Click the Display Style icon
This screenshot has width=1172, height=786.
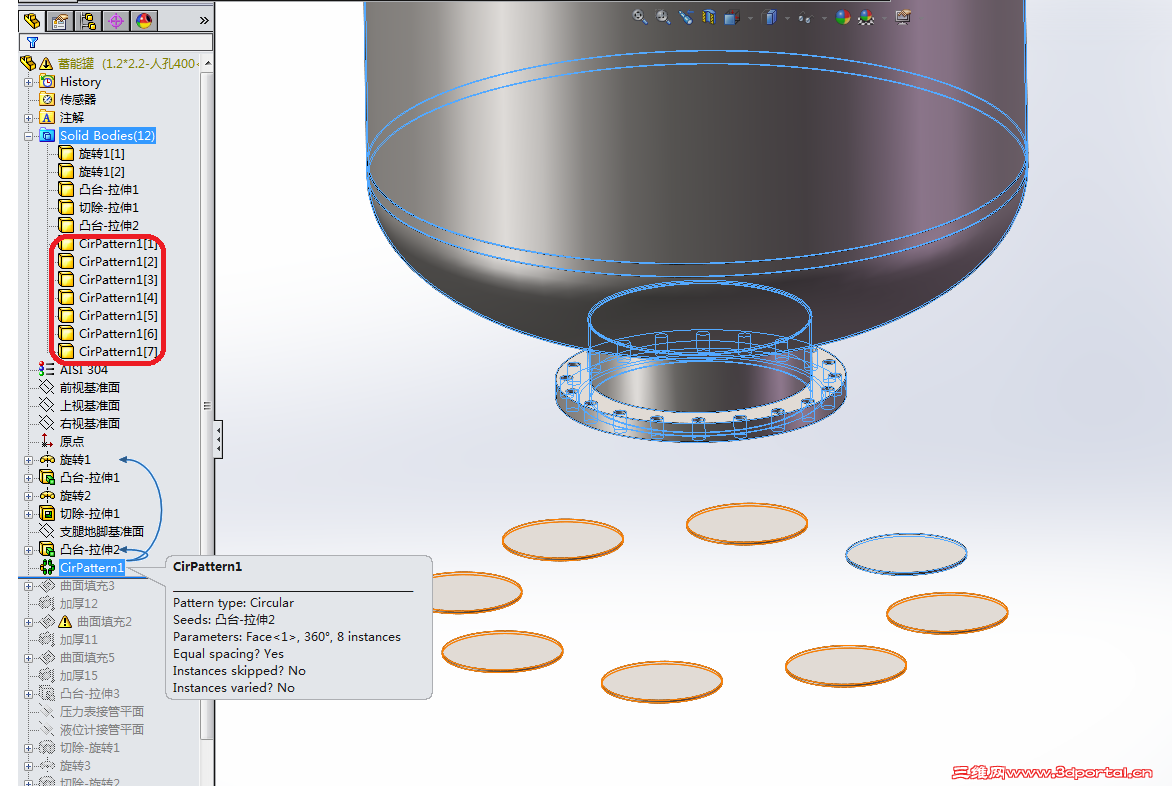(x=769, y=16)
